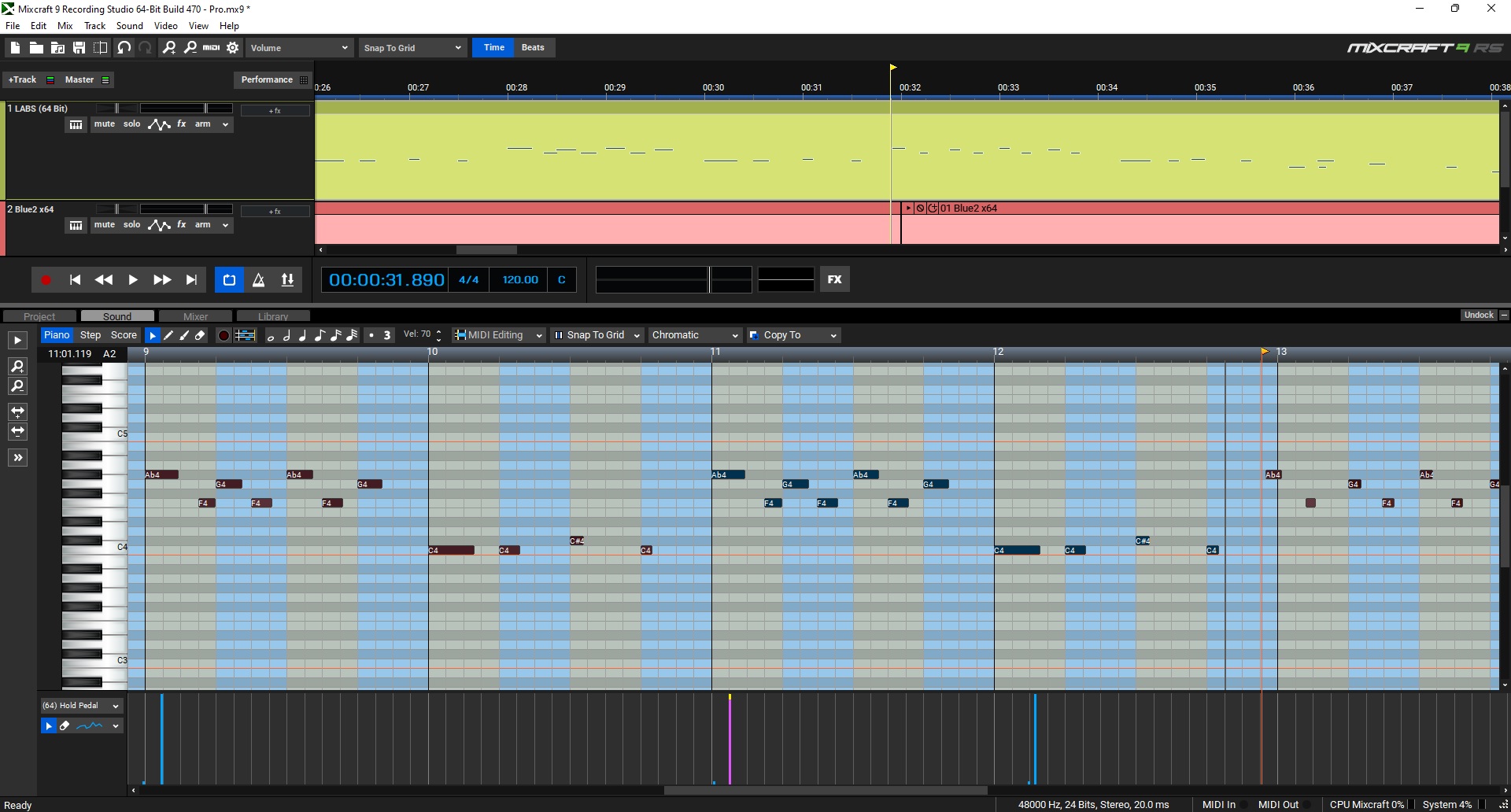The width and height of the screenshot is (1511, 812).
Task: Mute the Blue2 x64 track
Action: click(105, 225)
